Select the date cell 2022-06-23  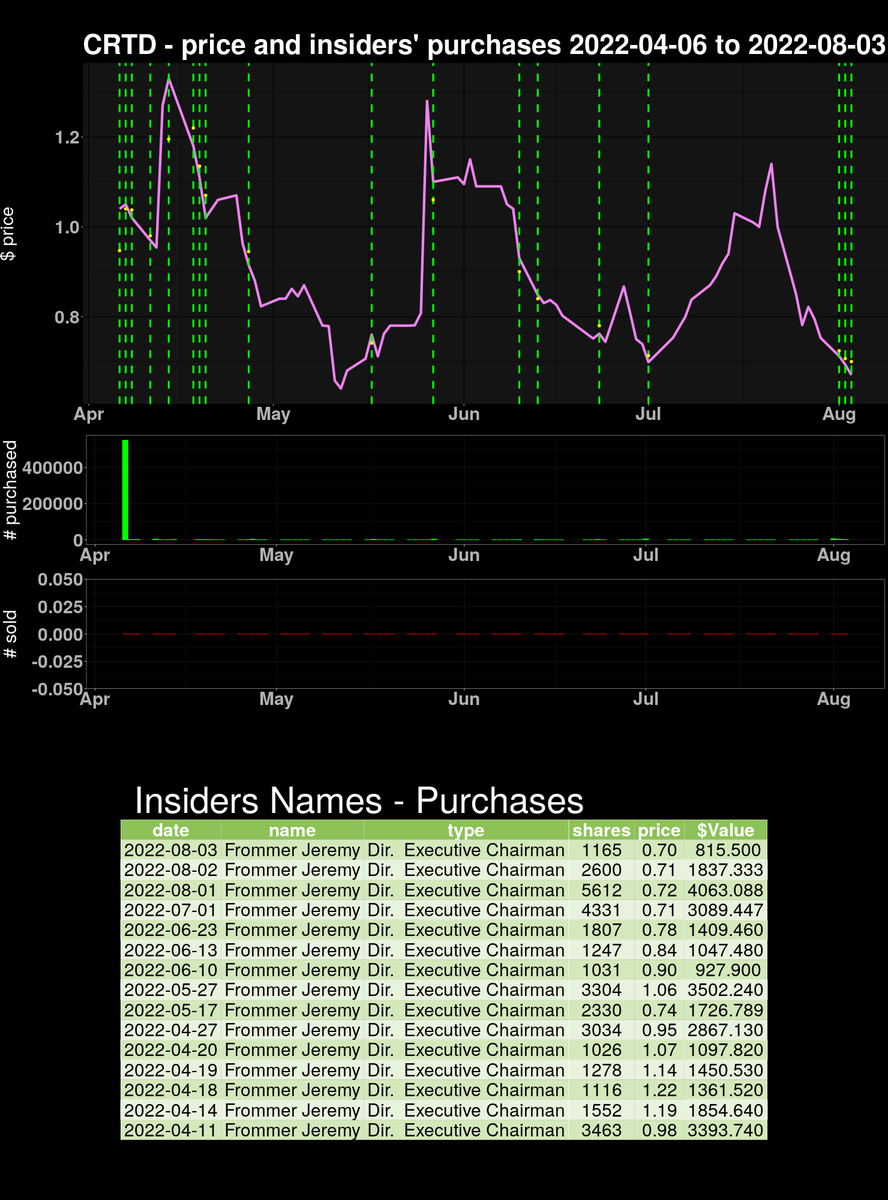pos(171,930)
